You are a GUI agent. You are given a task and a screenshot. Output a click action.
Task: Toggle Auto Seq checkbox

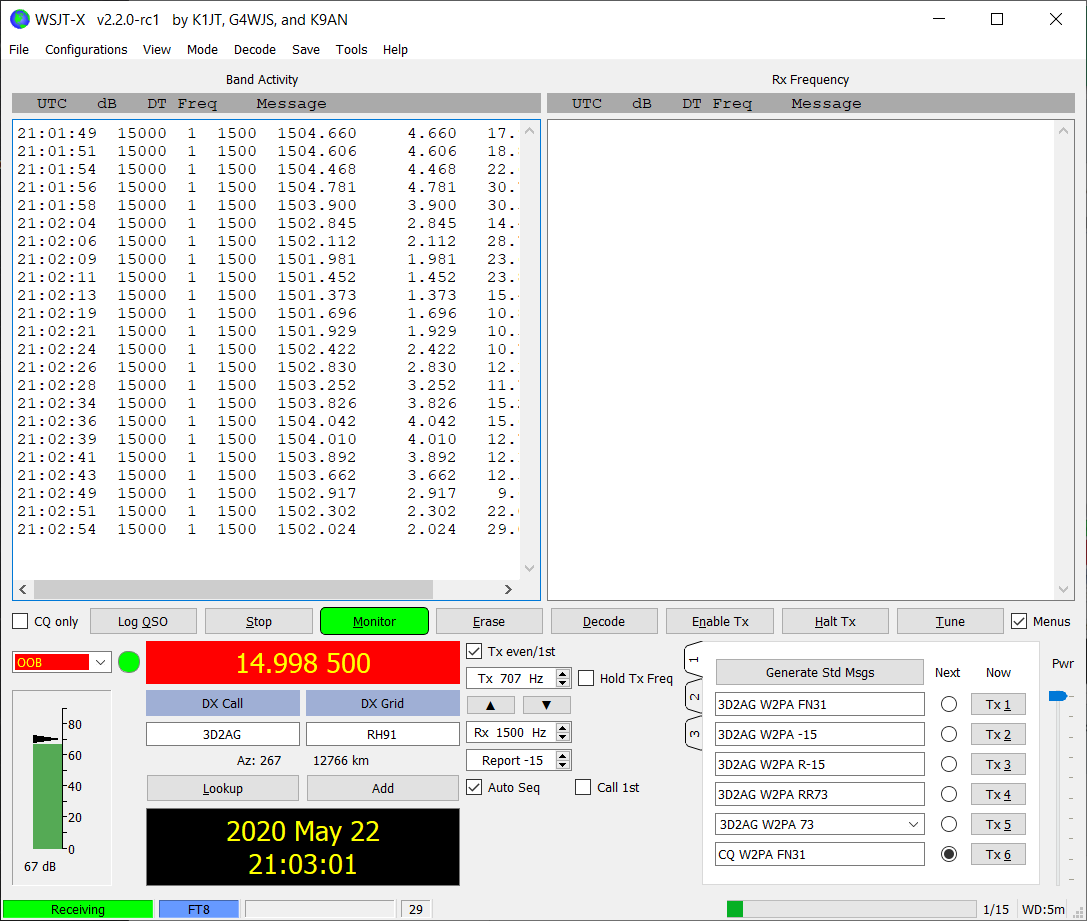[x=474, y=787]
